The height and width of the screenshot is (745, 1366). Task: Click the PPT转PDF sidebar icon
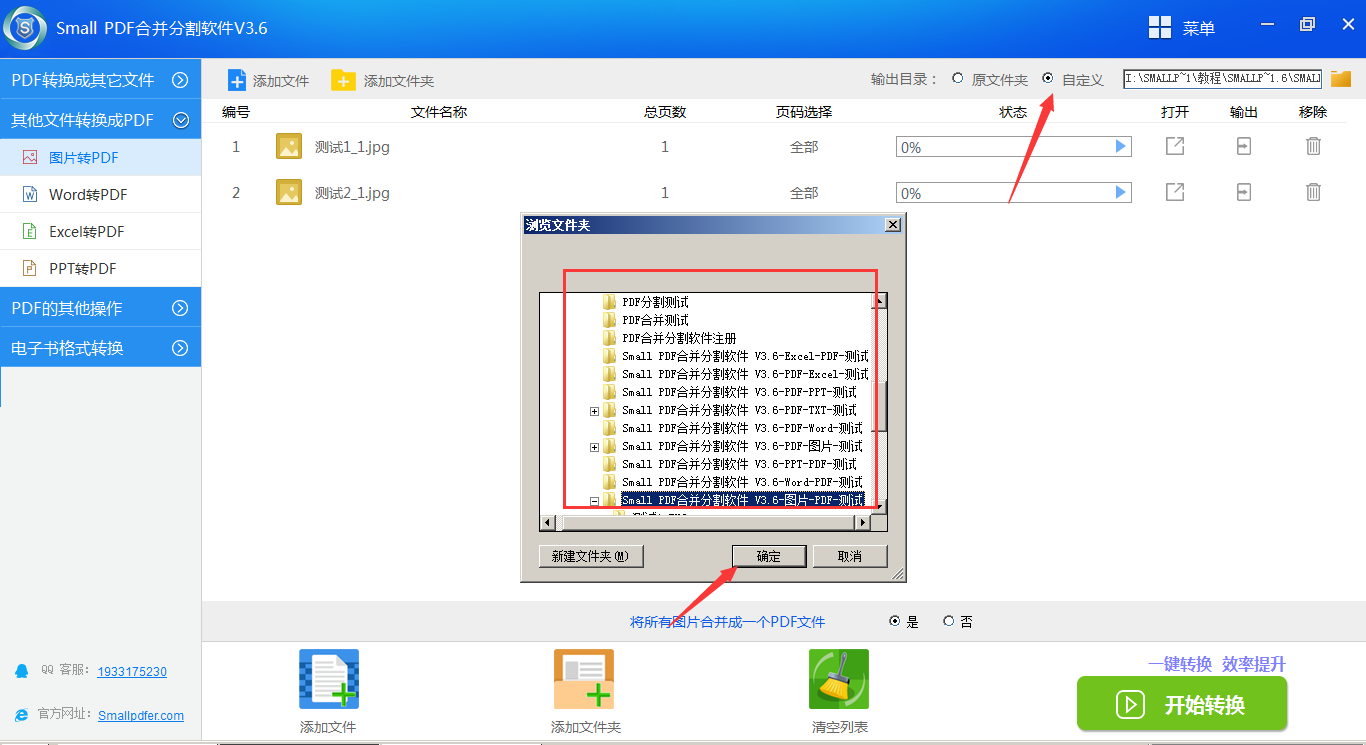30,268
